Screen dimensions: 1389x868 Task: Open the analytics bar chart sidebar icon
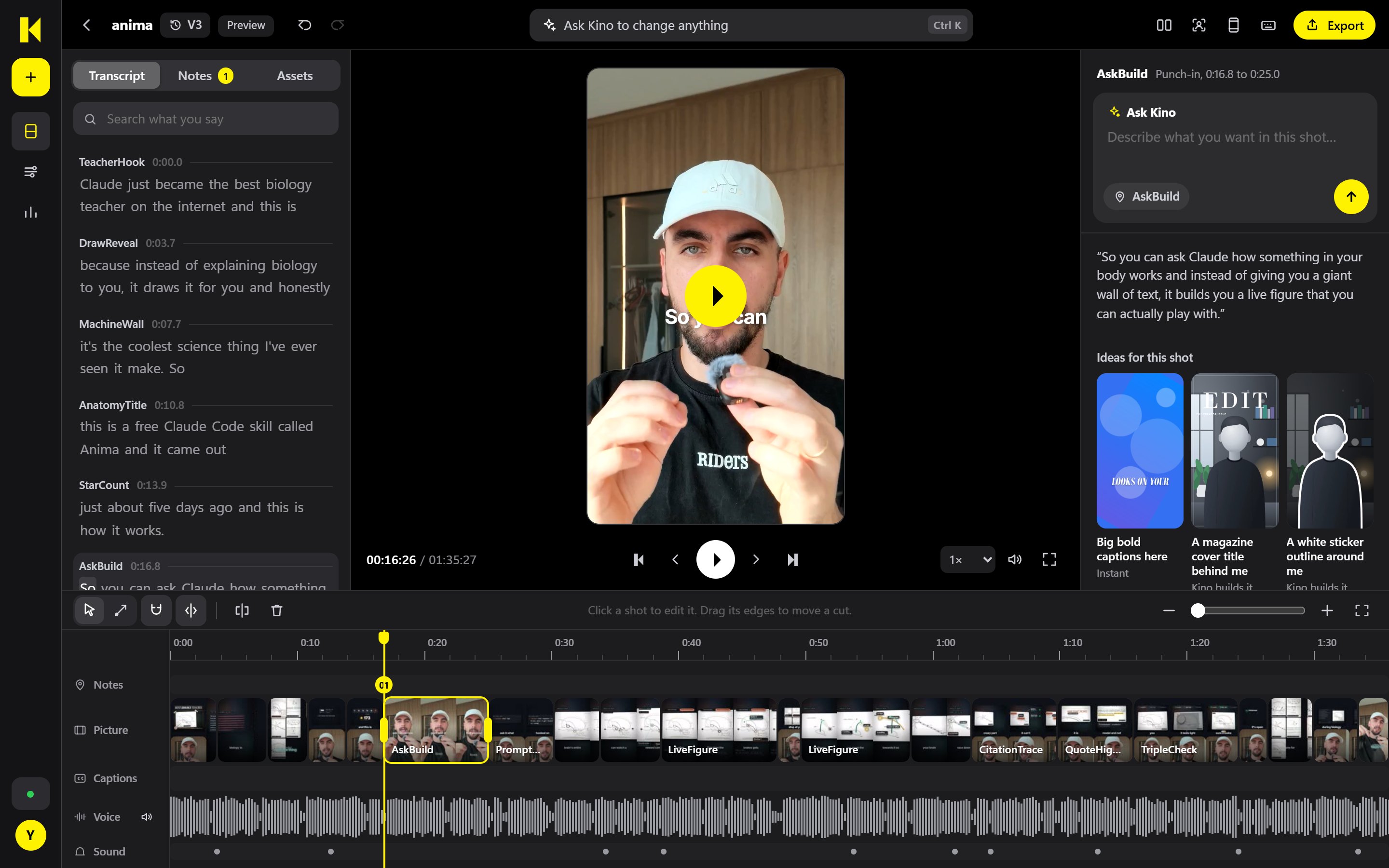point(30,213)
